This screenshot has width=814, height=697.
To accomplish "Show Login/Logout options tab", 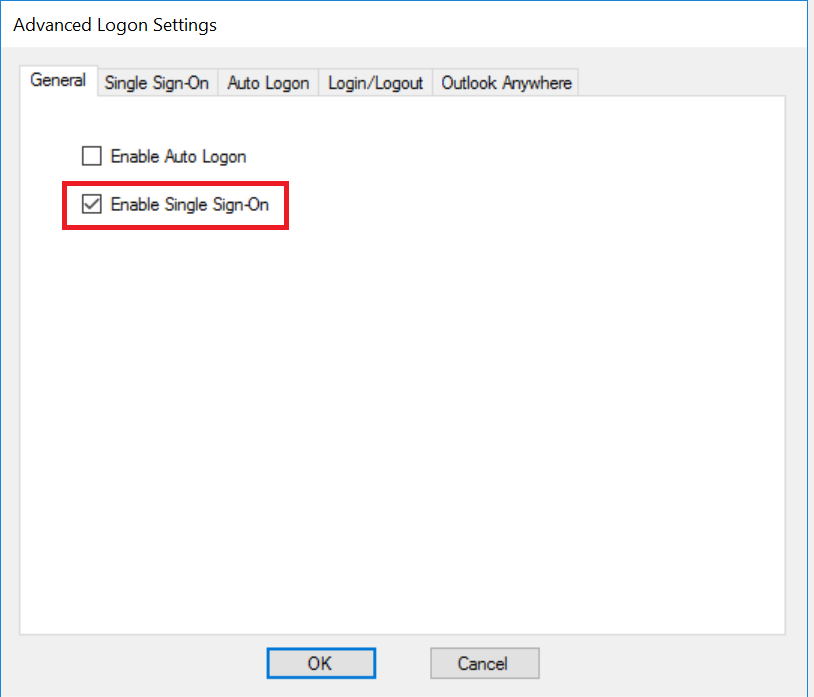I will 376,83.
